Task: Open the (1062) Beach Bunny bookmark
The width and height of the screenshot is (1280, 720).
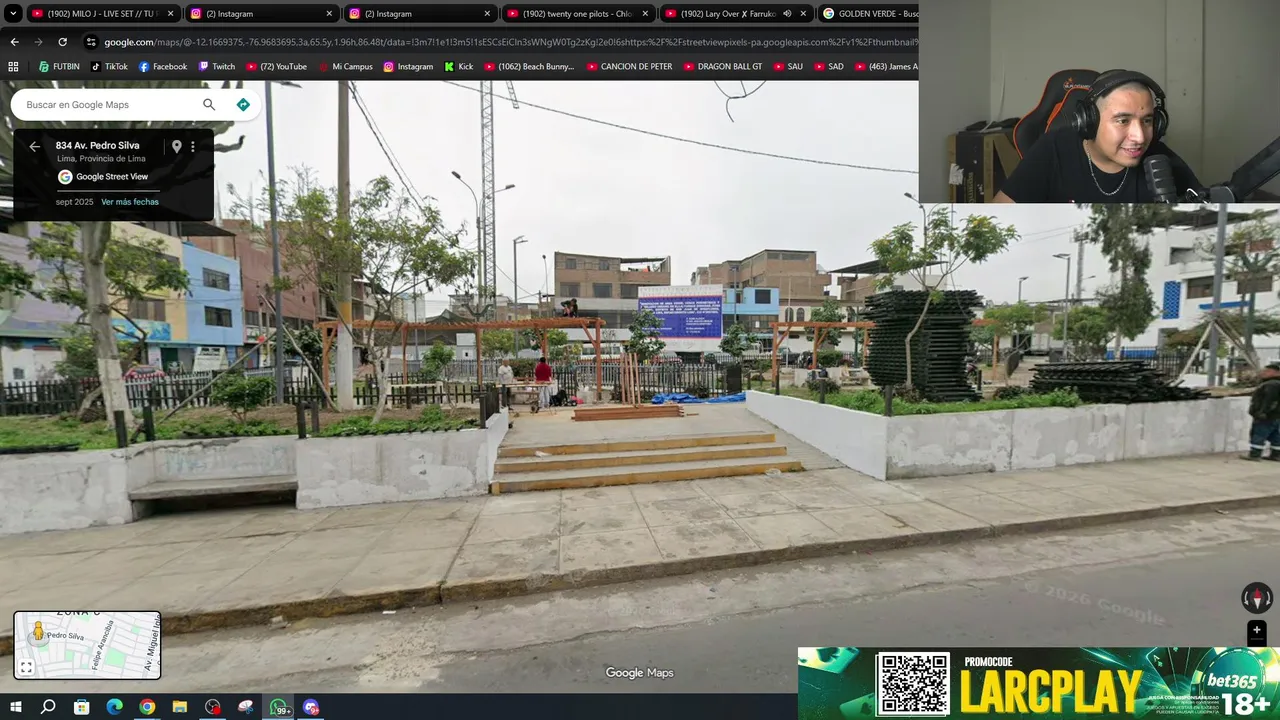Action: [529, 66]
